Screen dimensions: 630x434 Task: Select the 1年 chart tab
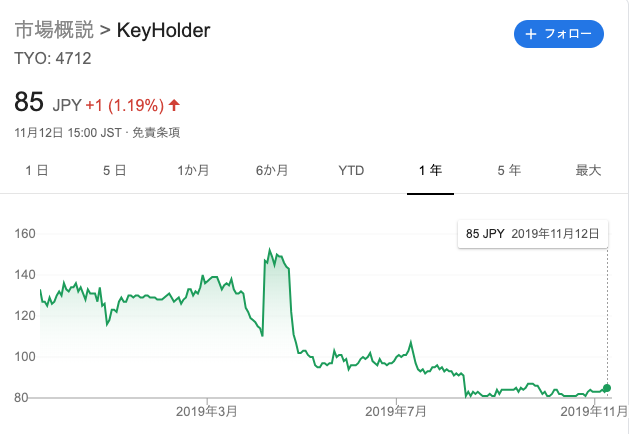(430, 170)
